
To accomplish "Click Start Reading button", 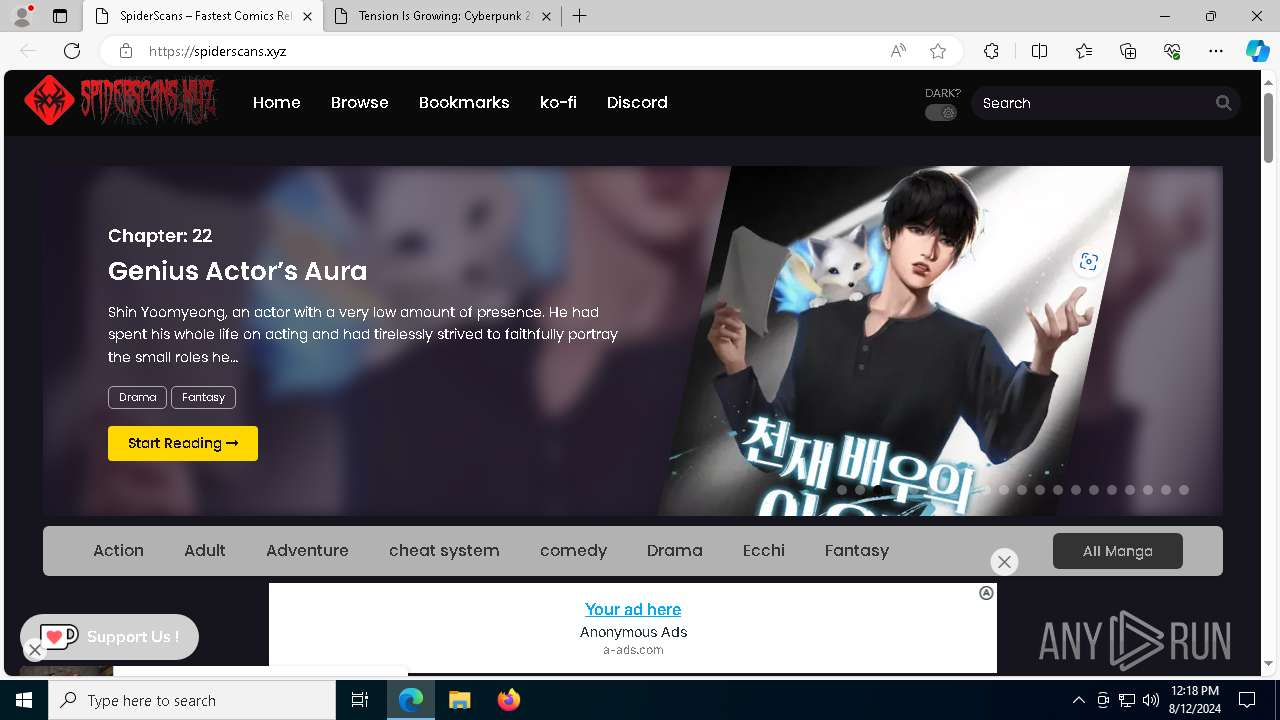I will coord(183,443).
